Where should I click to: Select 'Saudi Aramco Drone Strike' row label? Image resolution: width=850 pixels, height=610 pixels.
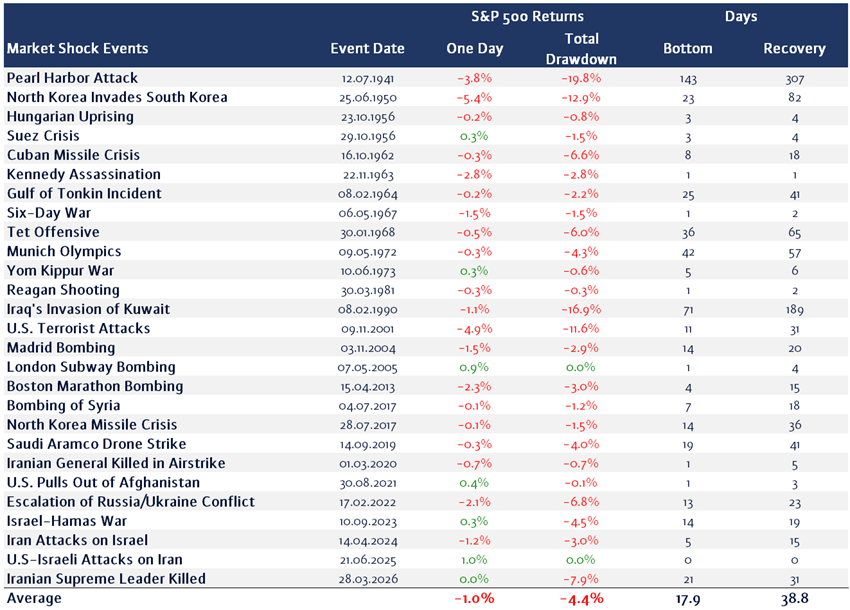click(x=96, y=444)
